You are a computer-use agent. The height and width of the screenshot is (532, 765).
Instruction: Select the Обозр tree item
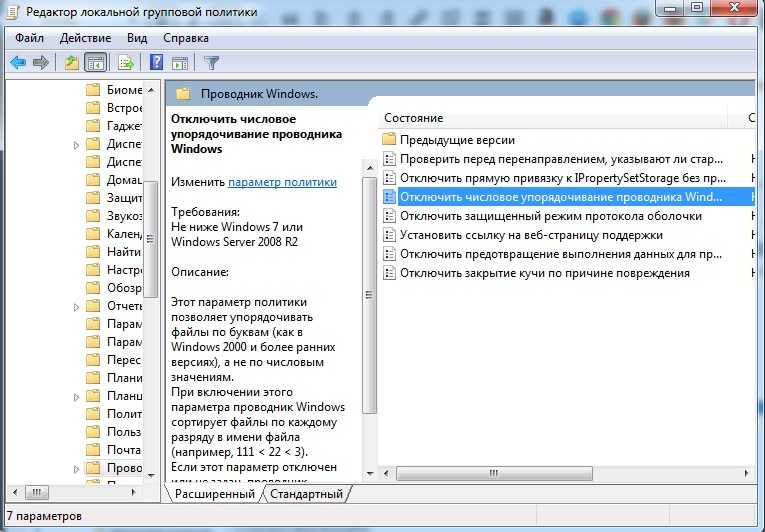point(124,288)
